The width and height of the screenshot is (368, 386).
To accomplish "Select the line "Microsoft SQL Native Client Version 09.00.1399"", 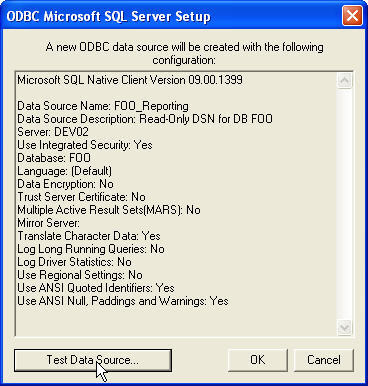I will point(130,80).
